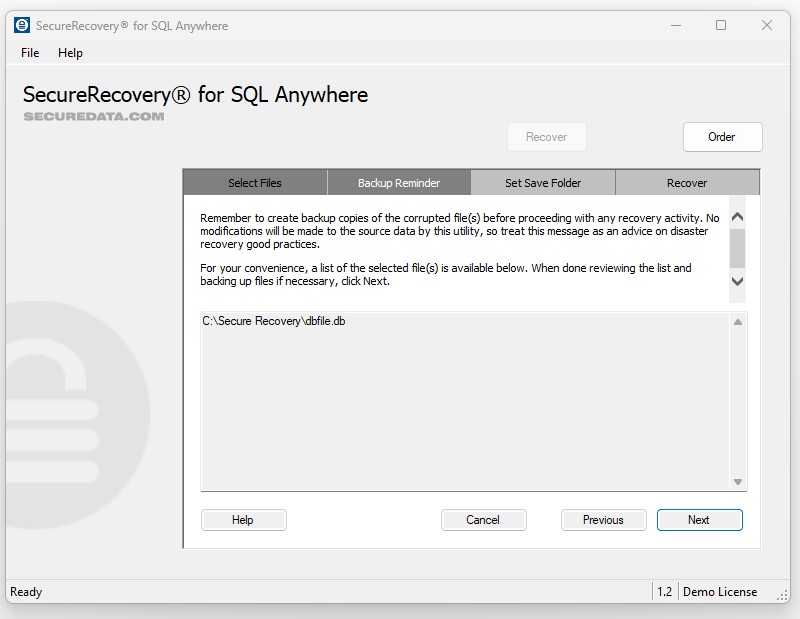Go to the Set Save Folder tab

[543, 183]
